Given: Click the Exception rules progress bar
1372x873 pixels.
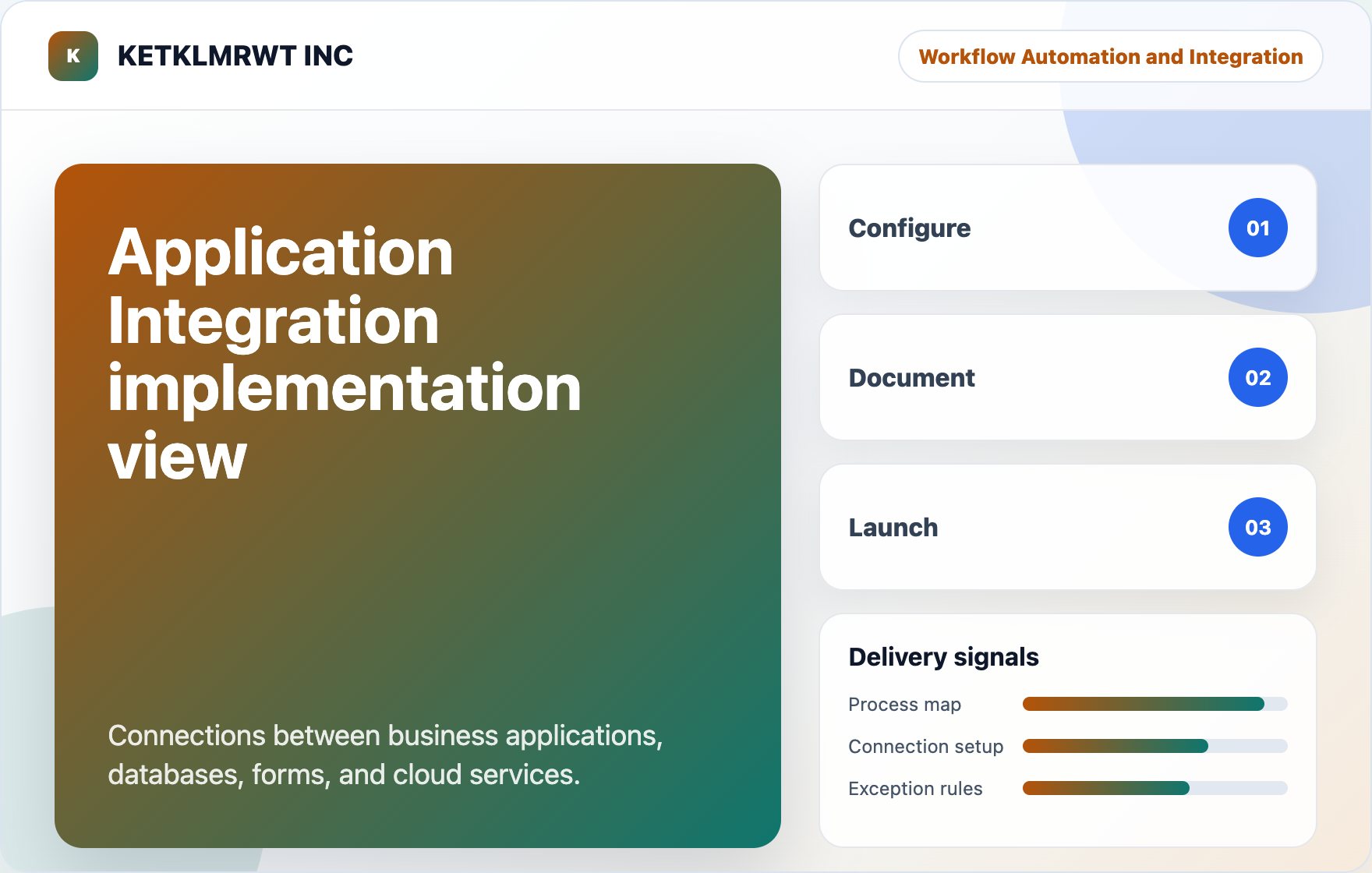Looking at the screenshot, I should tap(1155, 788).
